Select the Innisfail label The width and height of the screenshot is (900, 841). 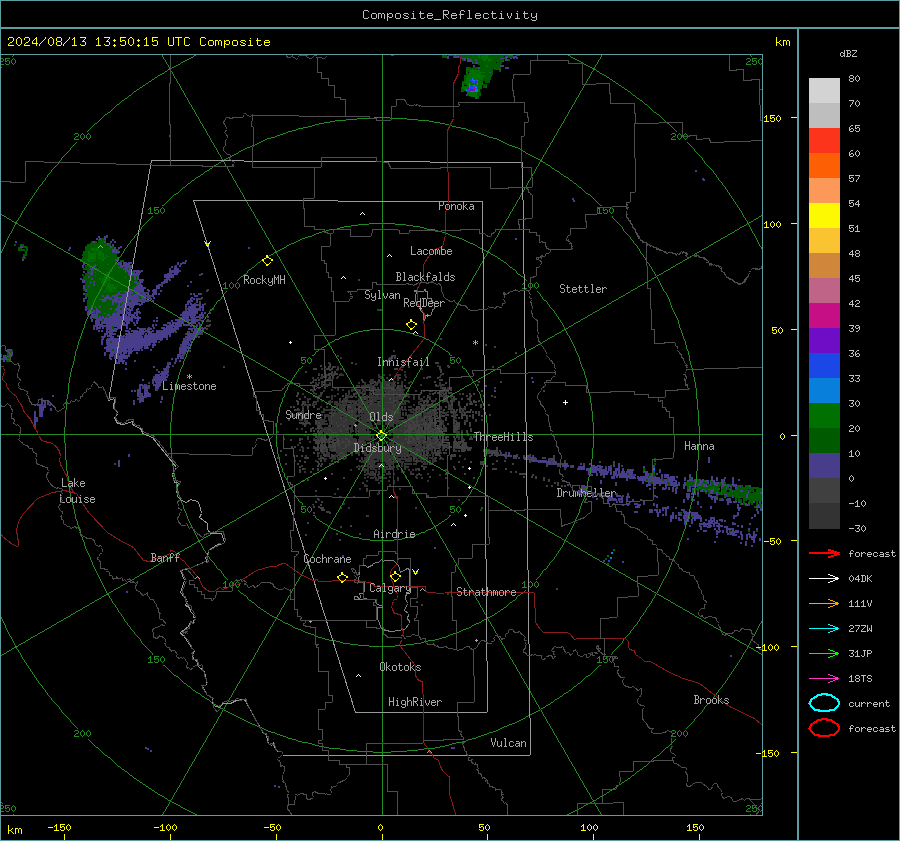pyautogui.click(x=403, y=362)
